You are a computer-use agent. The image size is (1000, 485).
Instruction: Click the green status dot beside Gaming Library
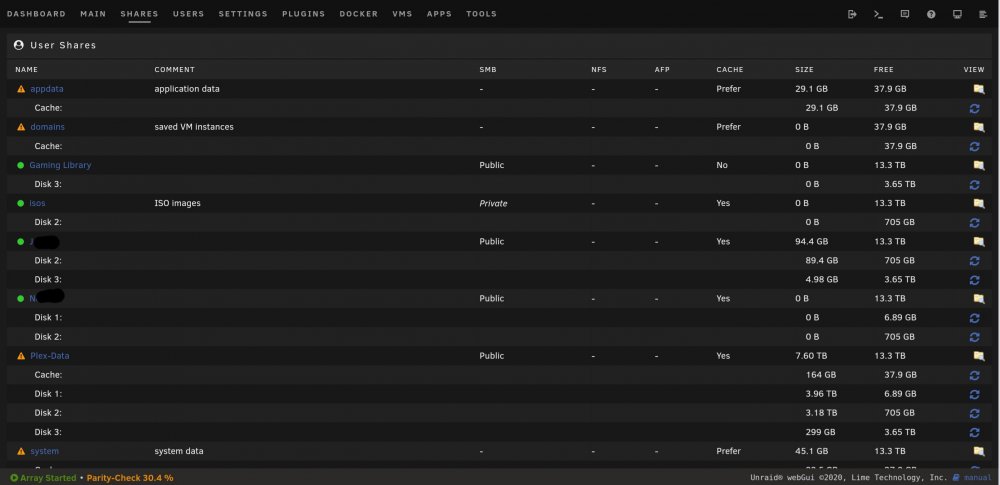click(x=20, y=165)
